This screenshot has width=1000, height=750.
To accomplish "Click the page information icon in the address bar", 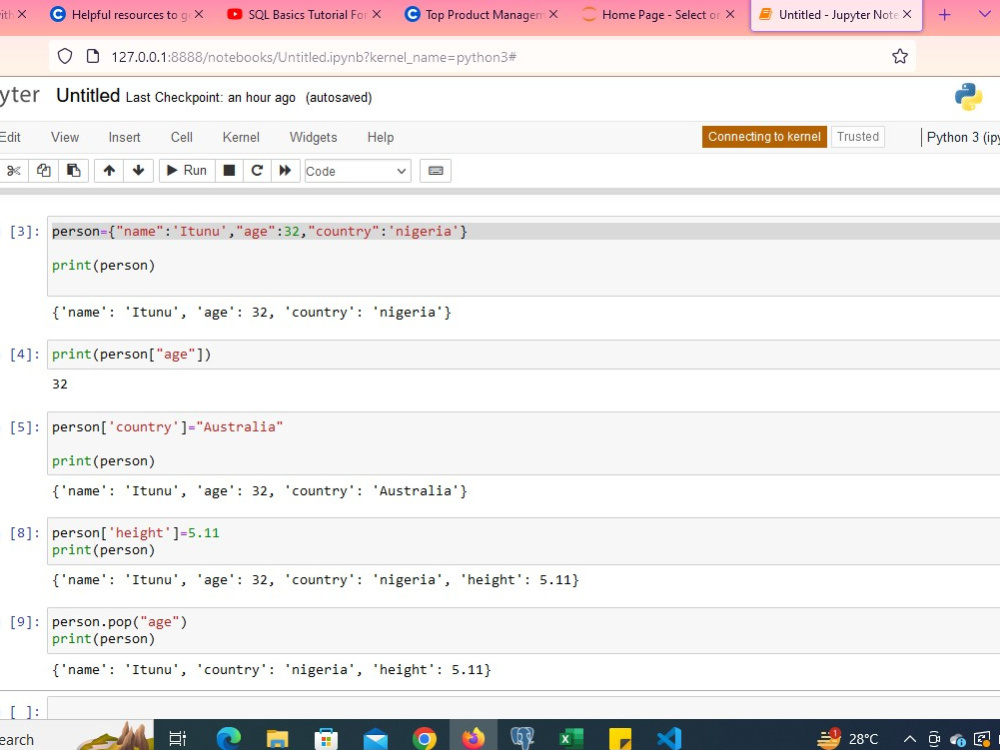I will tap(92, 56).
